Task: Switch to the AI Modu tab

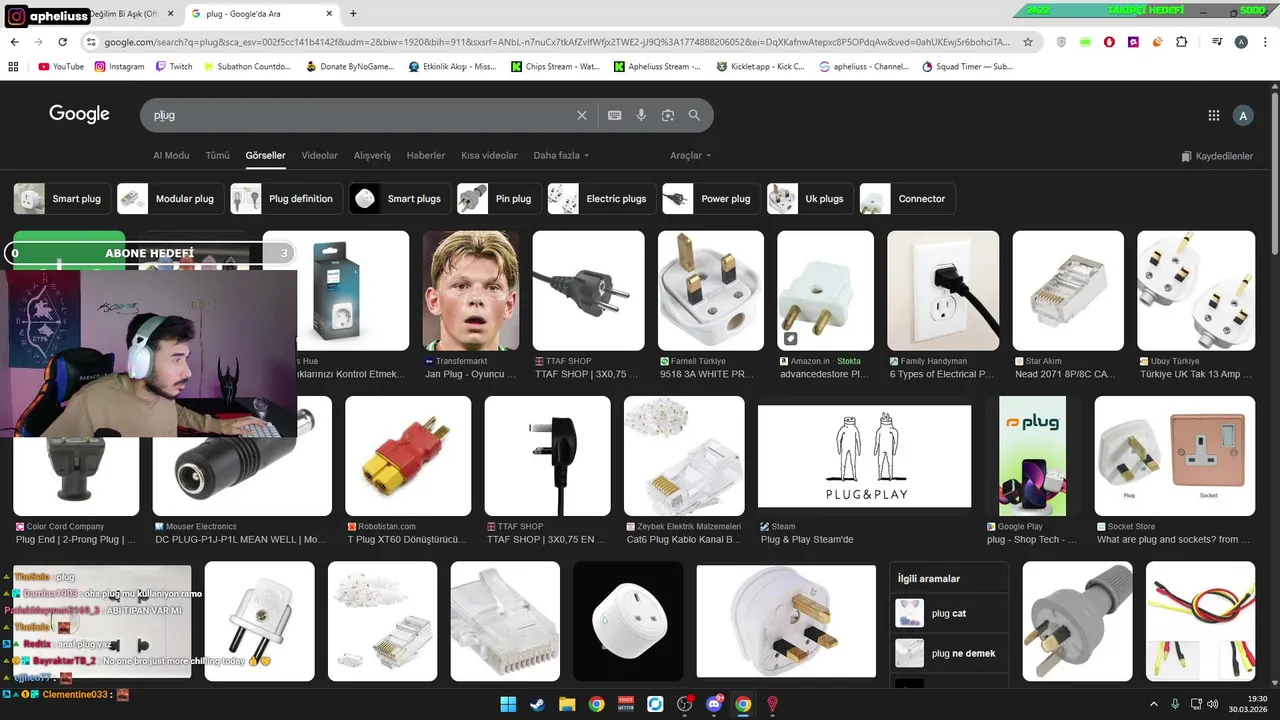Action: click(171, 155)
